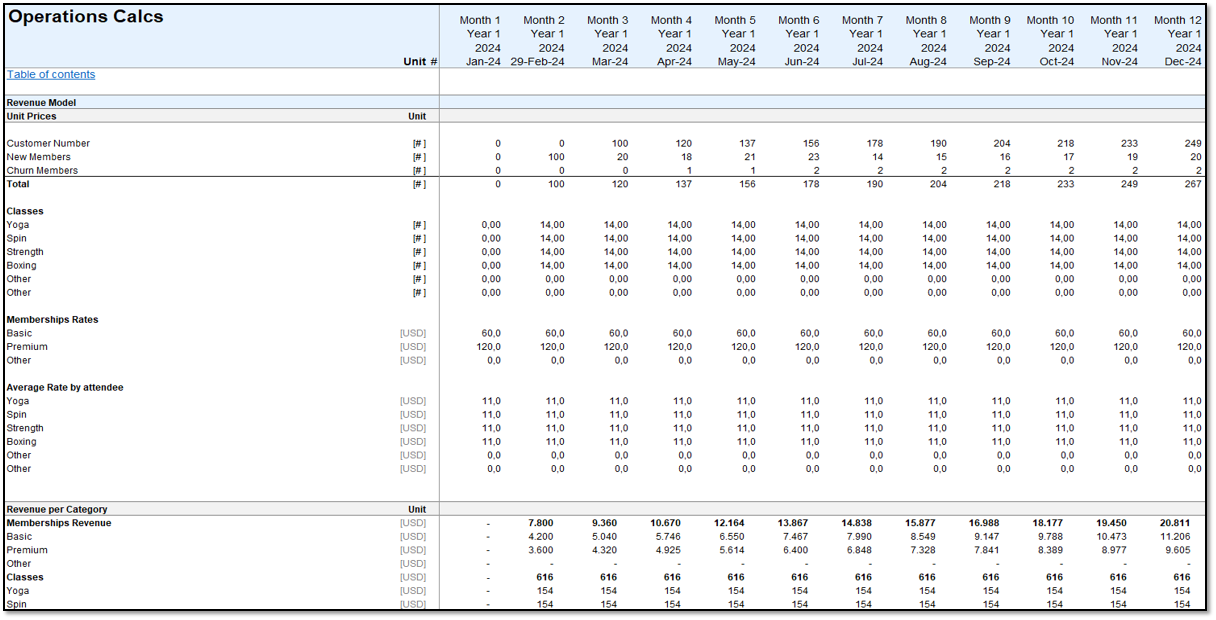
Task: Select the Churn Members row label
Action: pyautogui.click(x=41, y=170)
